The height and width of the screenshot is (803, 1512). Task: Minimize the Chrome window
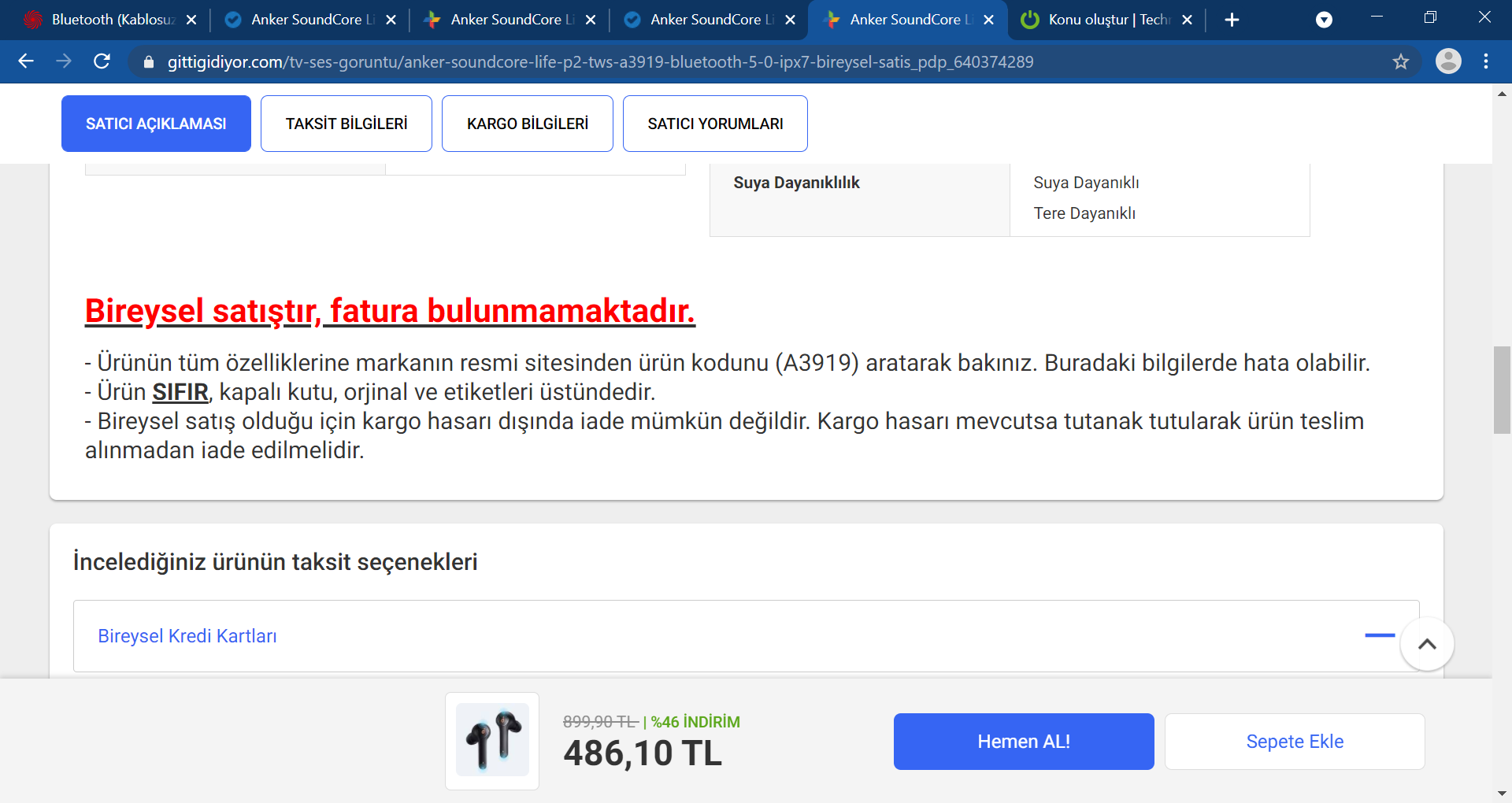(x=1377, y=17)
